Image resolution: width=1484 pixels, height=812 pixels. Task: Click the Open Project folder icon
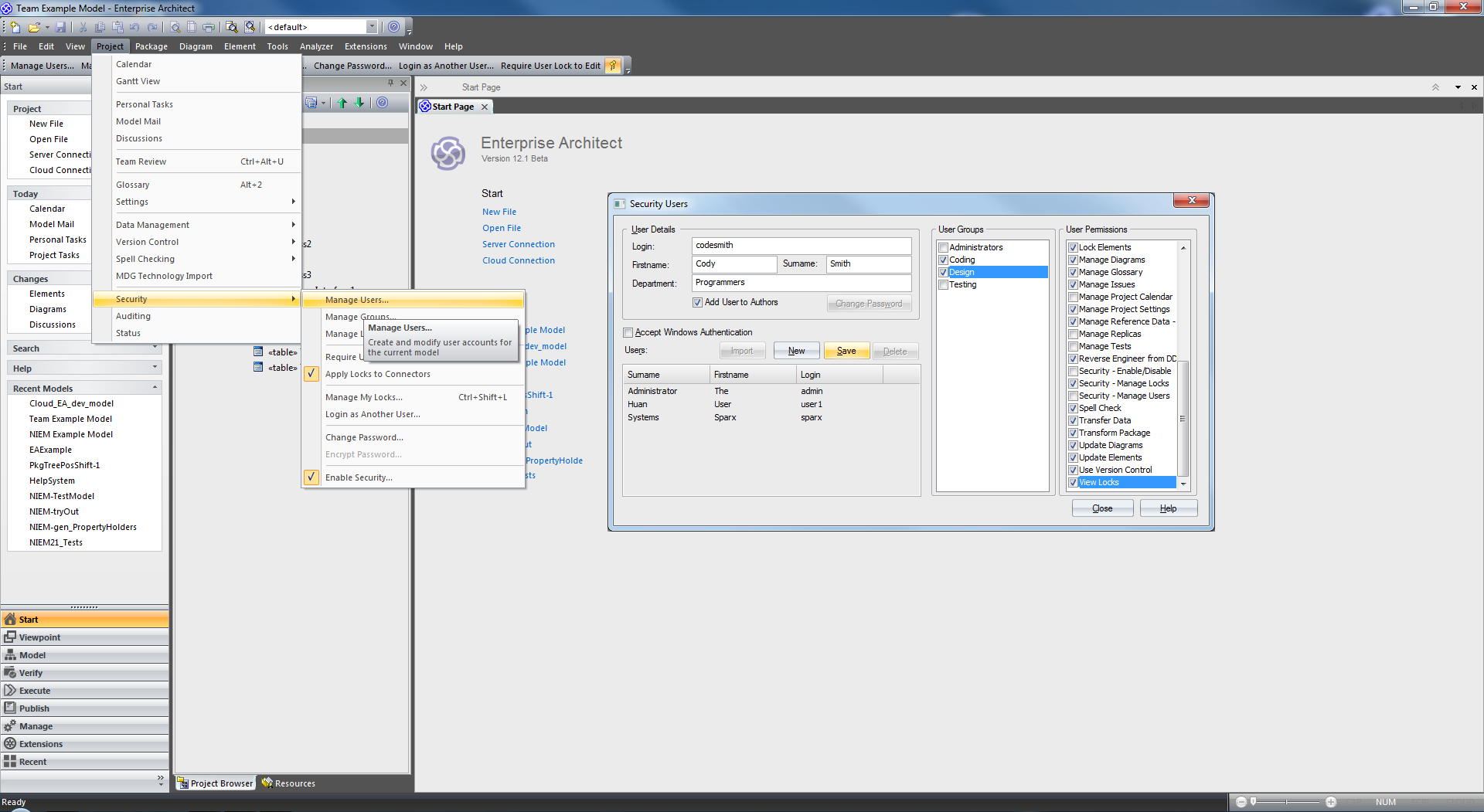(x=34, y=27)
